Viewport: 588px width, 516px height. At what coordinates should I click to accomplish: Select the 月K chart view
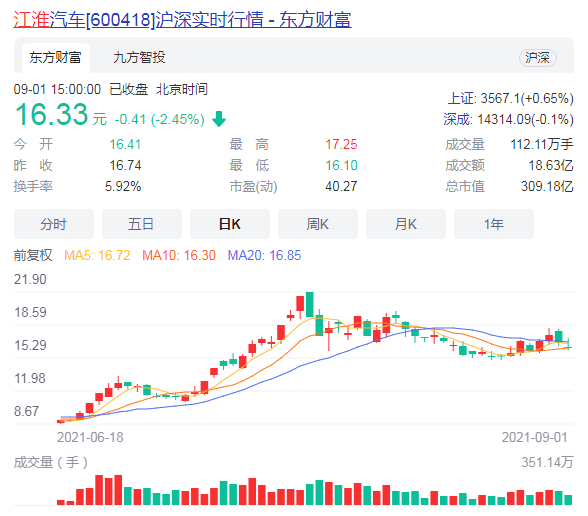tap(406, 224)
